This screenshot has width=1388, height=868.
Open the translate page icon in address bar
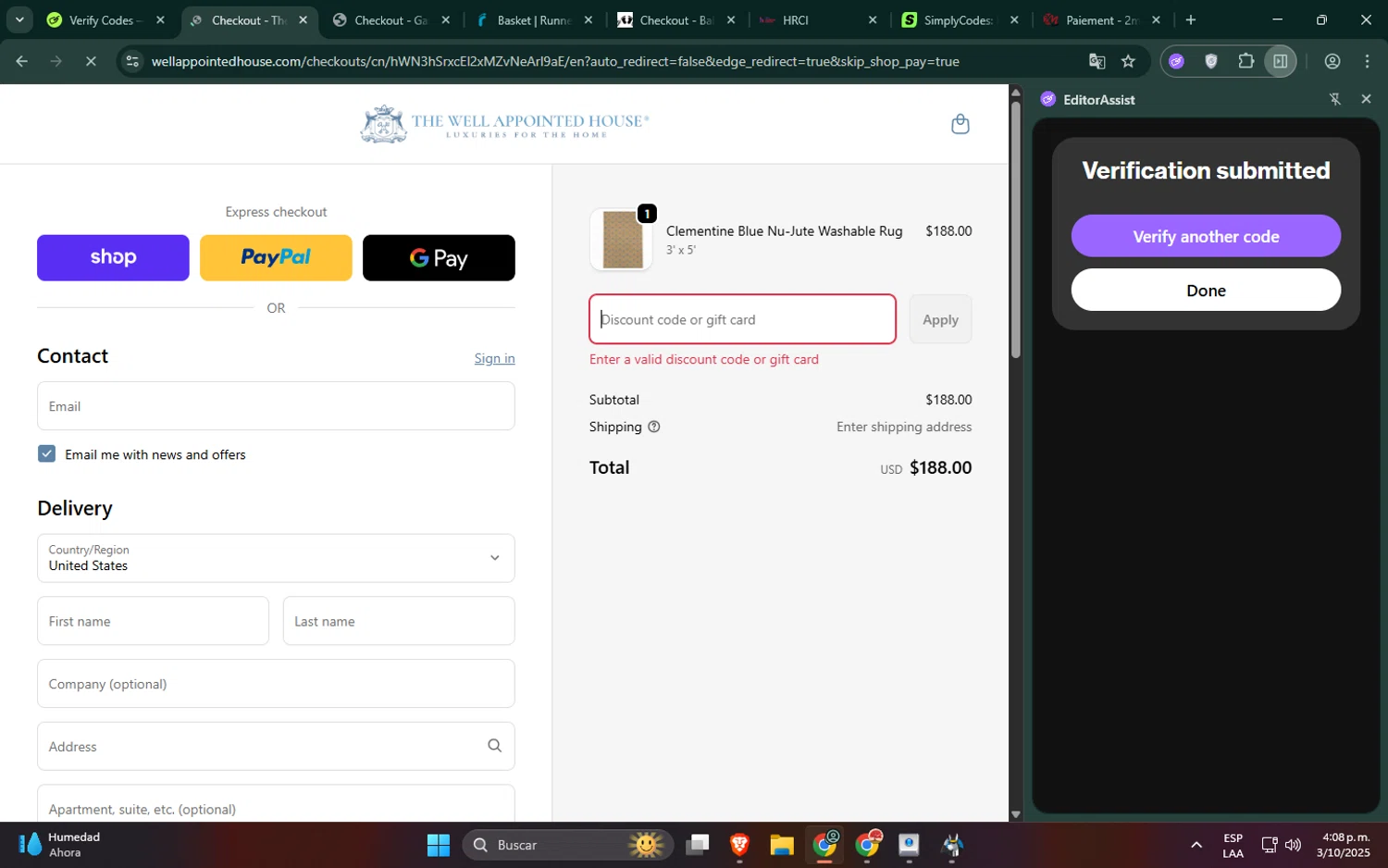pyautogui.click(x=1097, y=61)
